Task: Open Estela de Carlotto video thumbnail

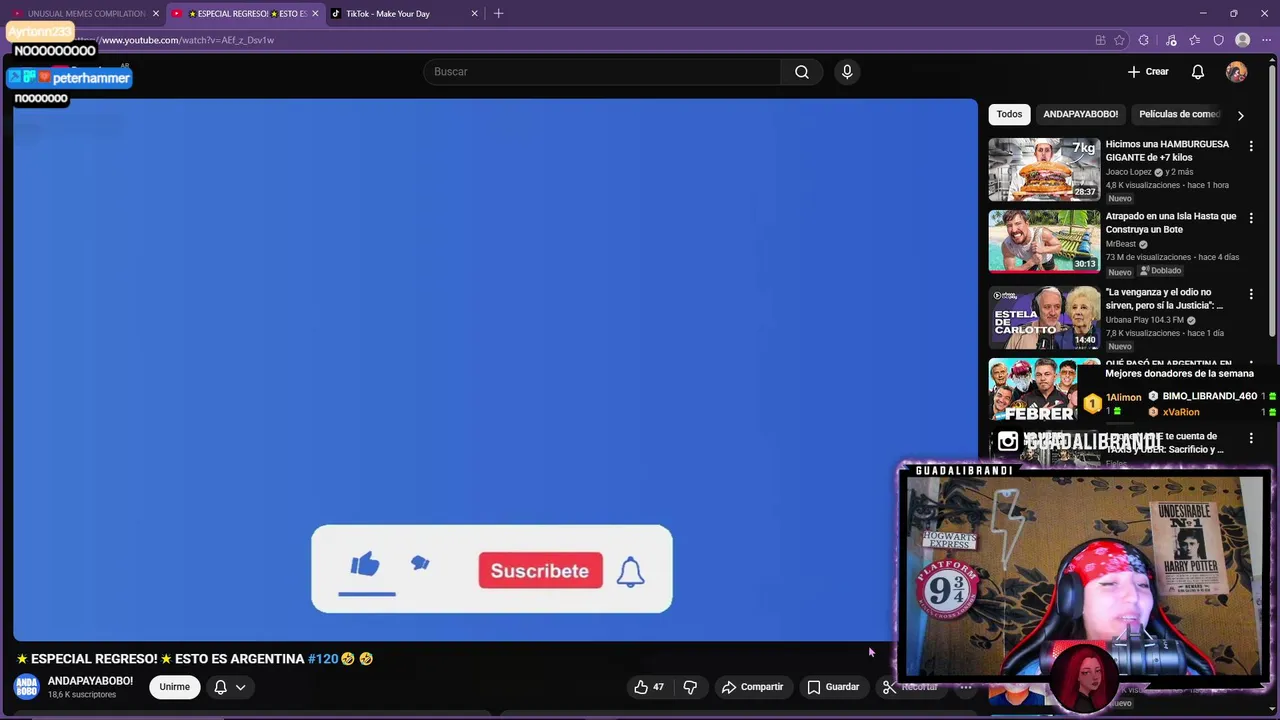Action: pos(1044,317)
